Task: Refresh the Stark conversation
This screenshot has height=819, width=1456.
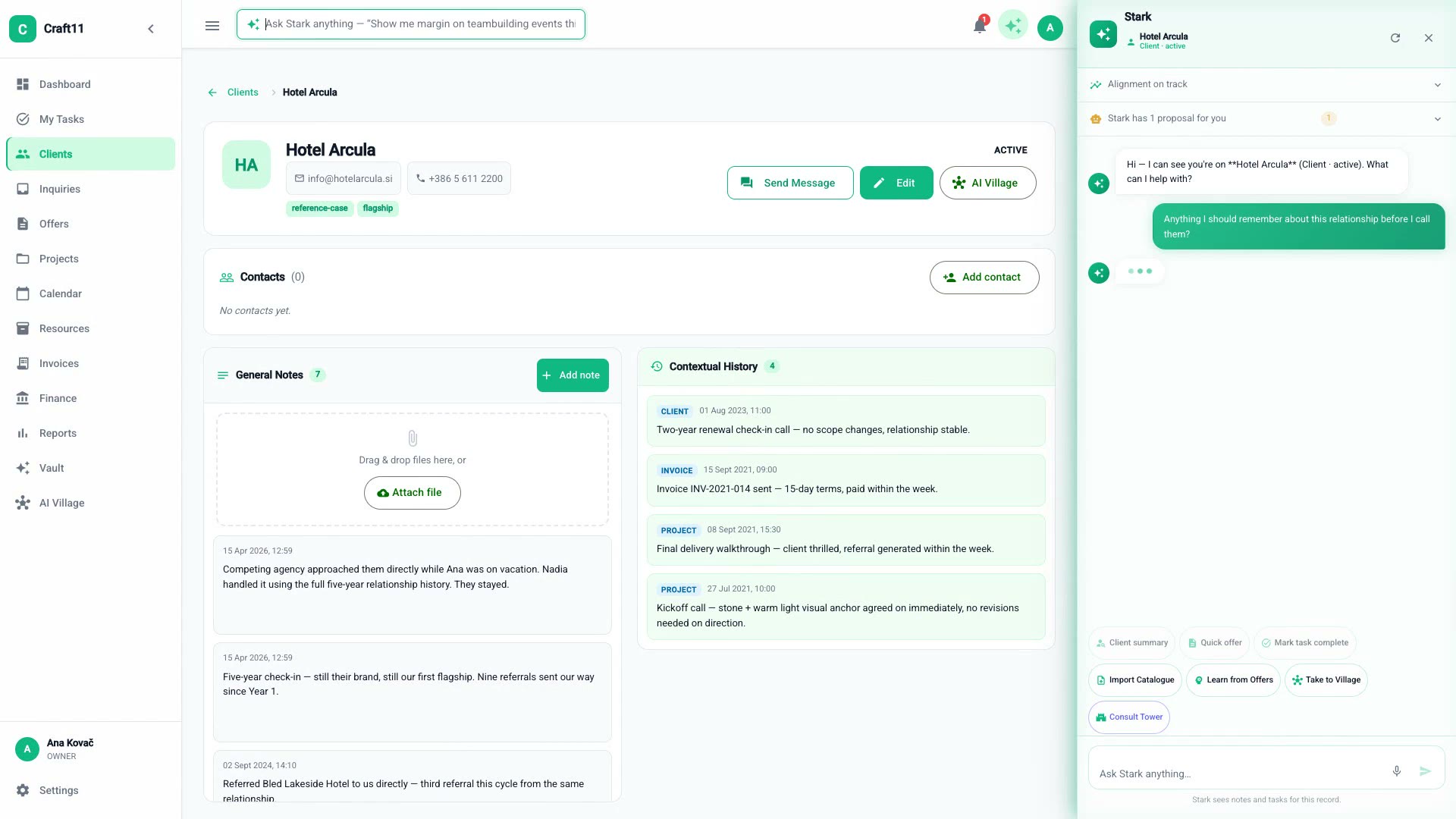Action: click(x=1395, y=38)
